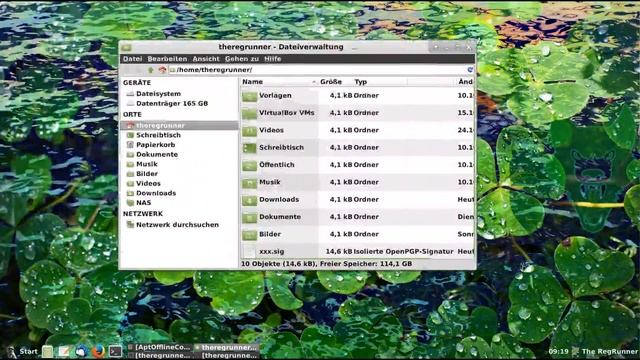
Task: Open the Bearbeiten menu
Action: tap(167, 59)
